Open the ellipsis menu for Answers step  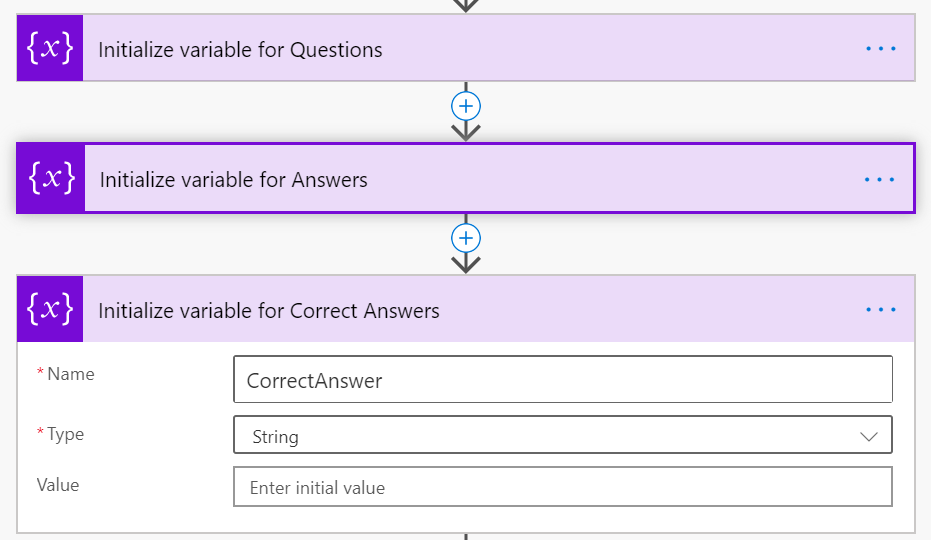point(879,179)
